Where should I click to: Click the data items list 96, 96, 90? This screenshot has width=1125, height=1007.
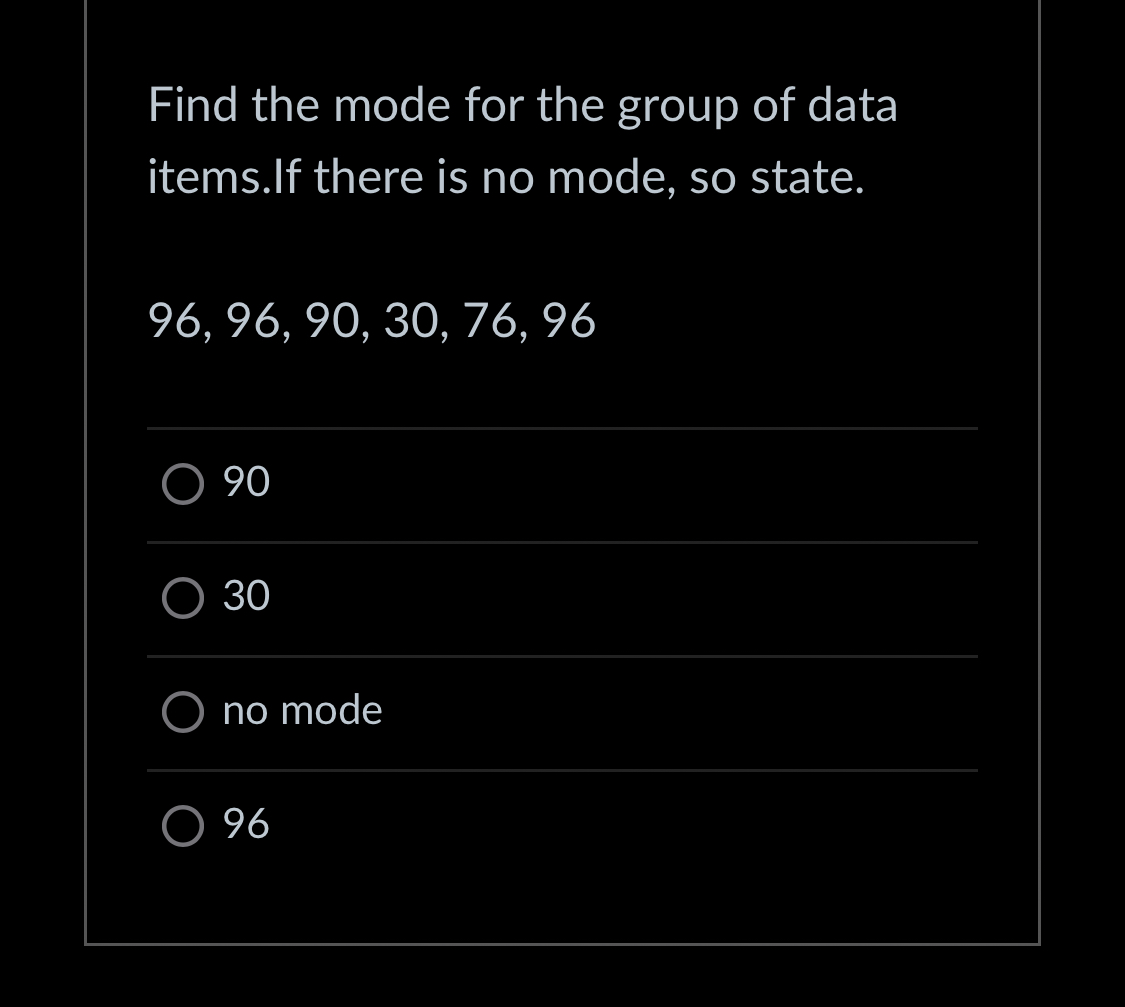[x=371, y=321]
